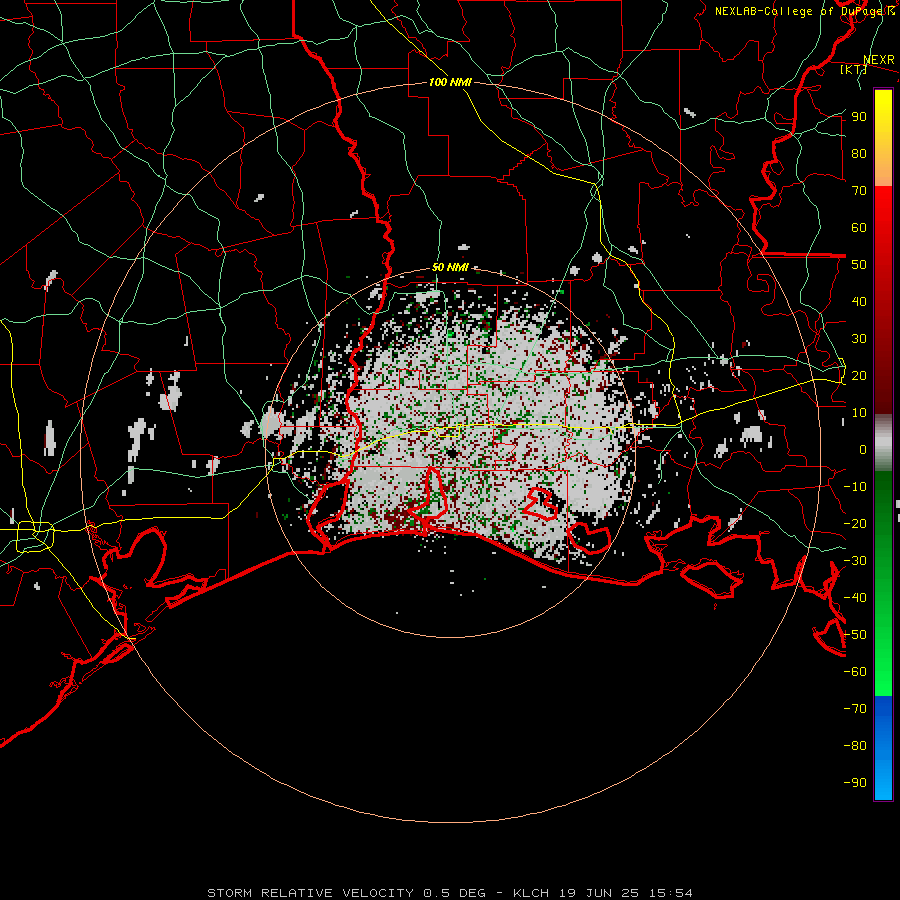Click the 80 value on color scale

859,154
